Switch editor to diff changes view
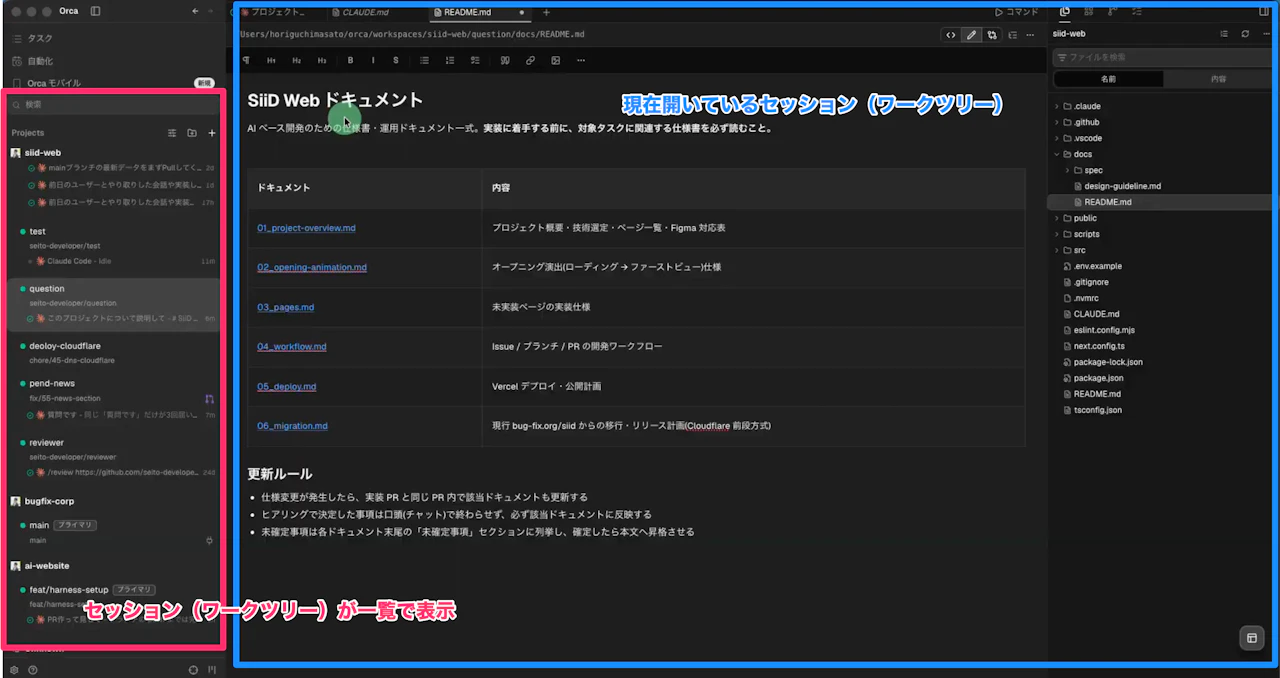Screen dimensions: 1280x678 coord(992,34)
